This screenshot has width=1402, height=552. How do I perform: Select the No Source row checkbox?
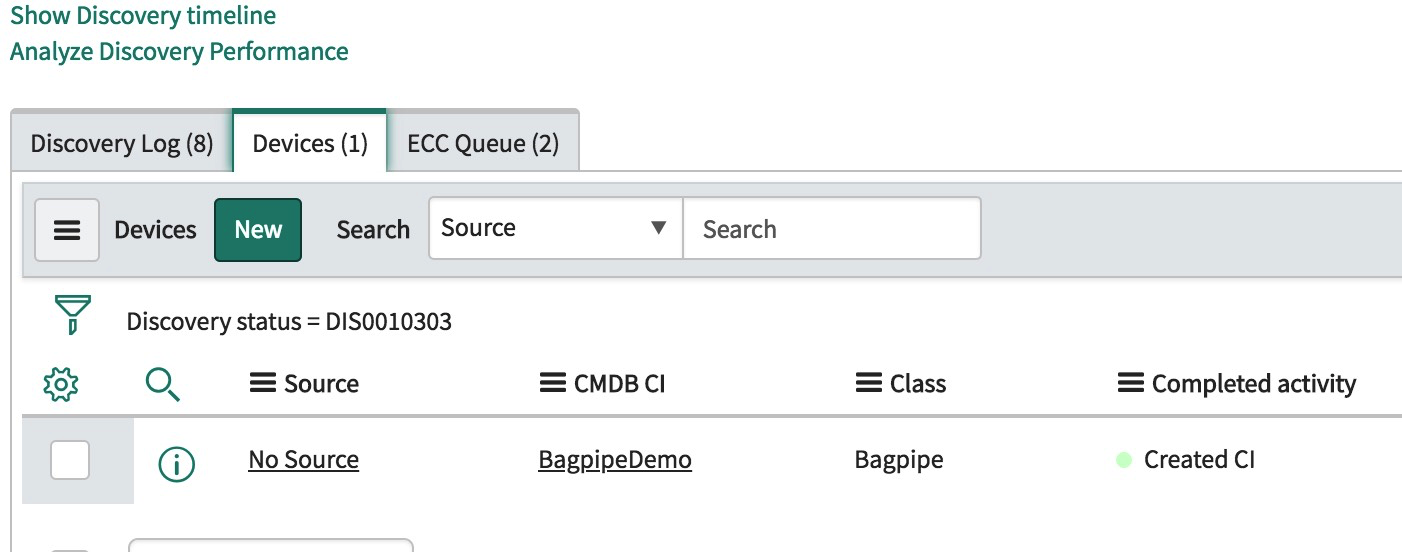tap(70, 460)
